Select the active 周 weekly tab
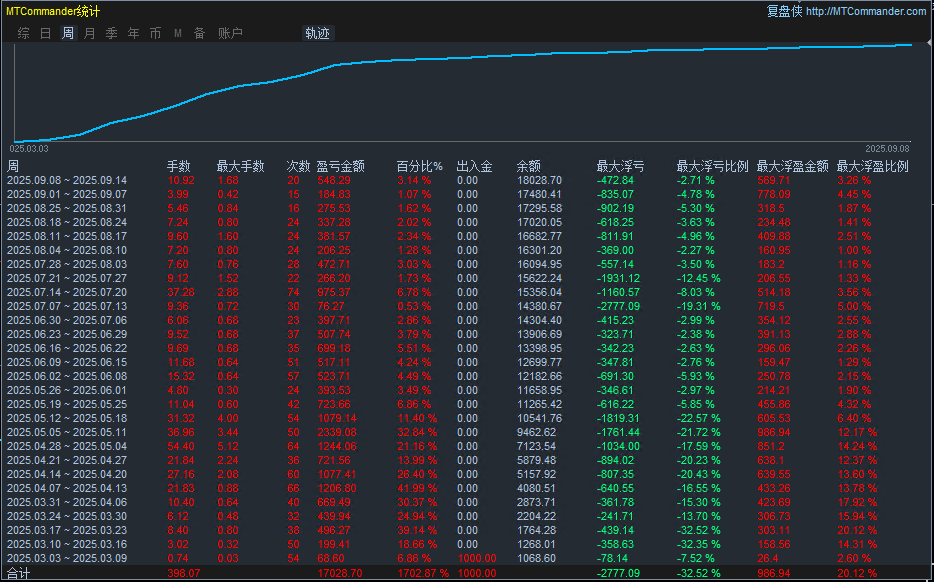934x582 pixels. coord(67,33)
